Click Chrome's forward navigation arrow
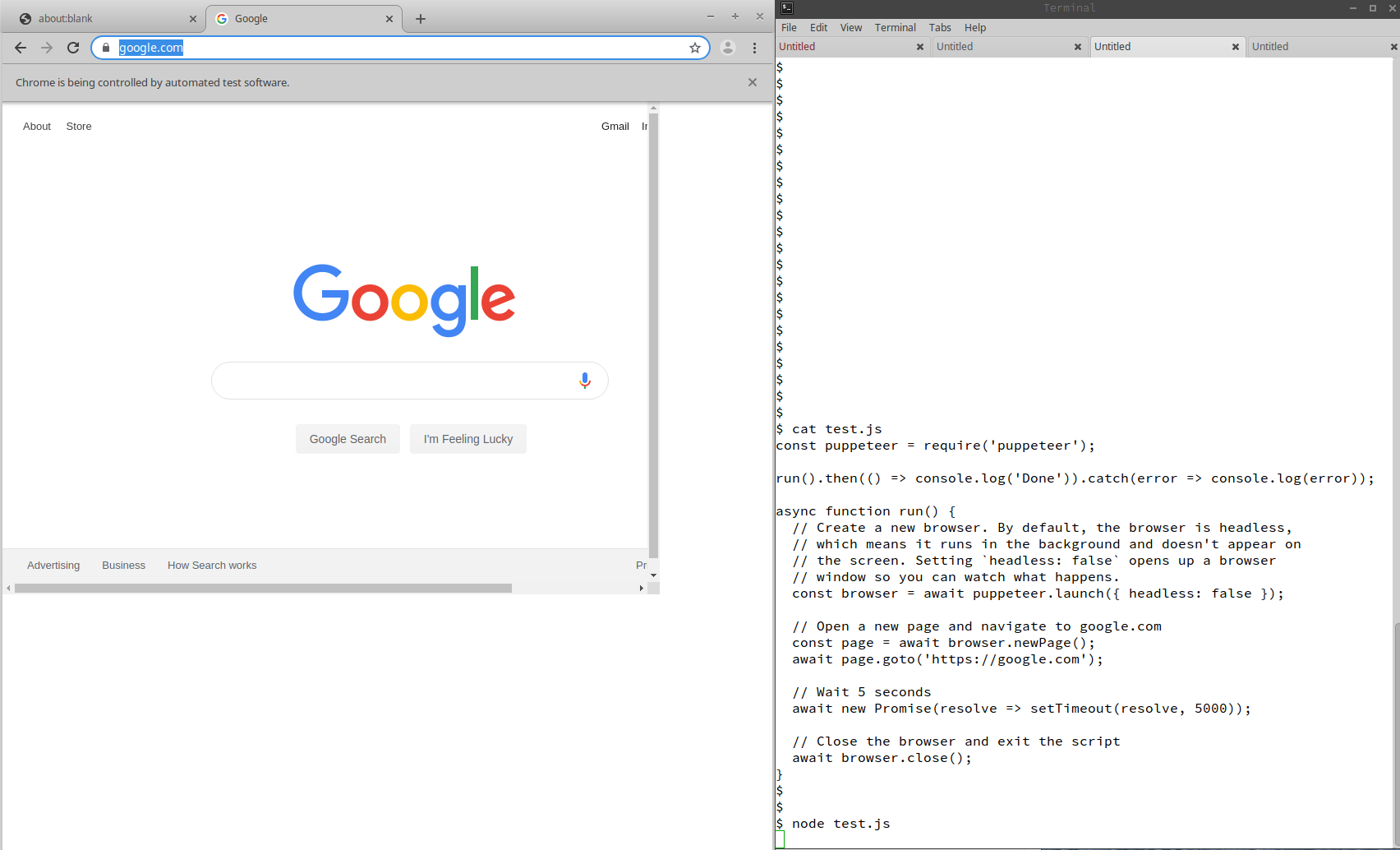This screenshot has height=850, width=1400. [47, 48]
